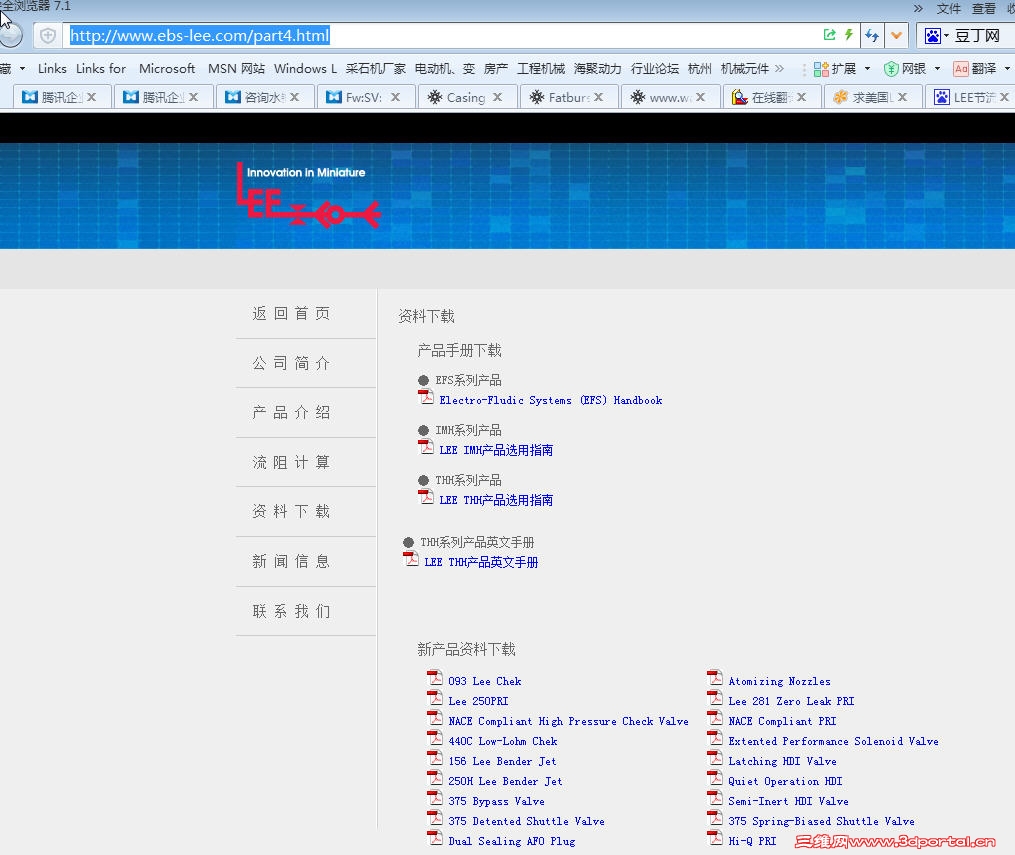Screen dimensions: 1015x855
Task: Click the back navigation button
Action: pos(9,35)
